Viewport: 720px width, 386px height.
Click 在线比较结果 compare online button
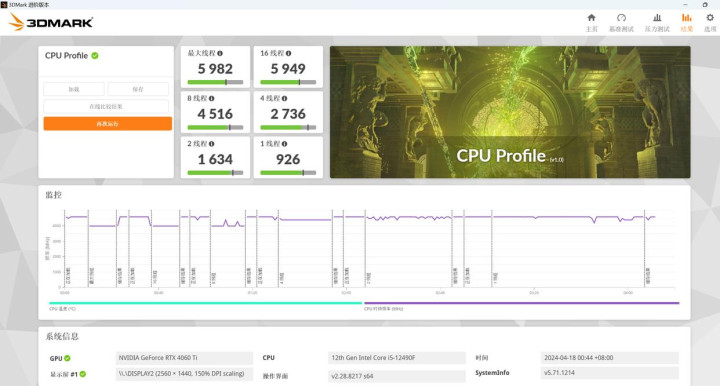pos(106,106)
